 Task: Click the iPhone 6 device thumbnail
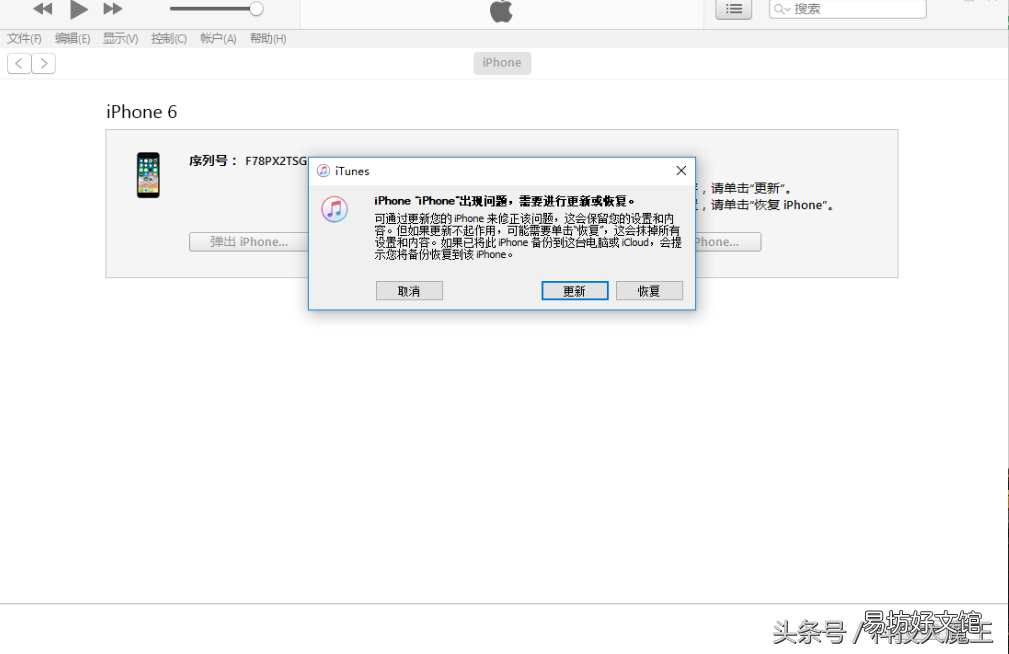148,174
